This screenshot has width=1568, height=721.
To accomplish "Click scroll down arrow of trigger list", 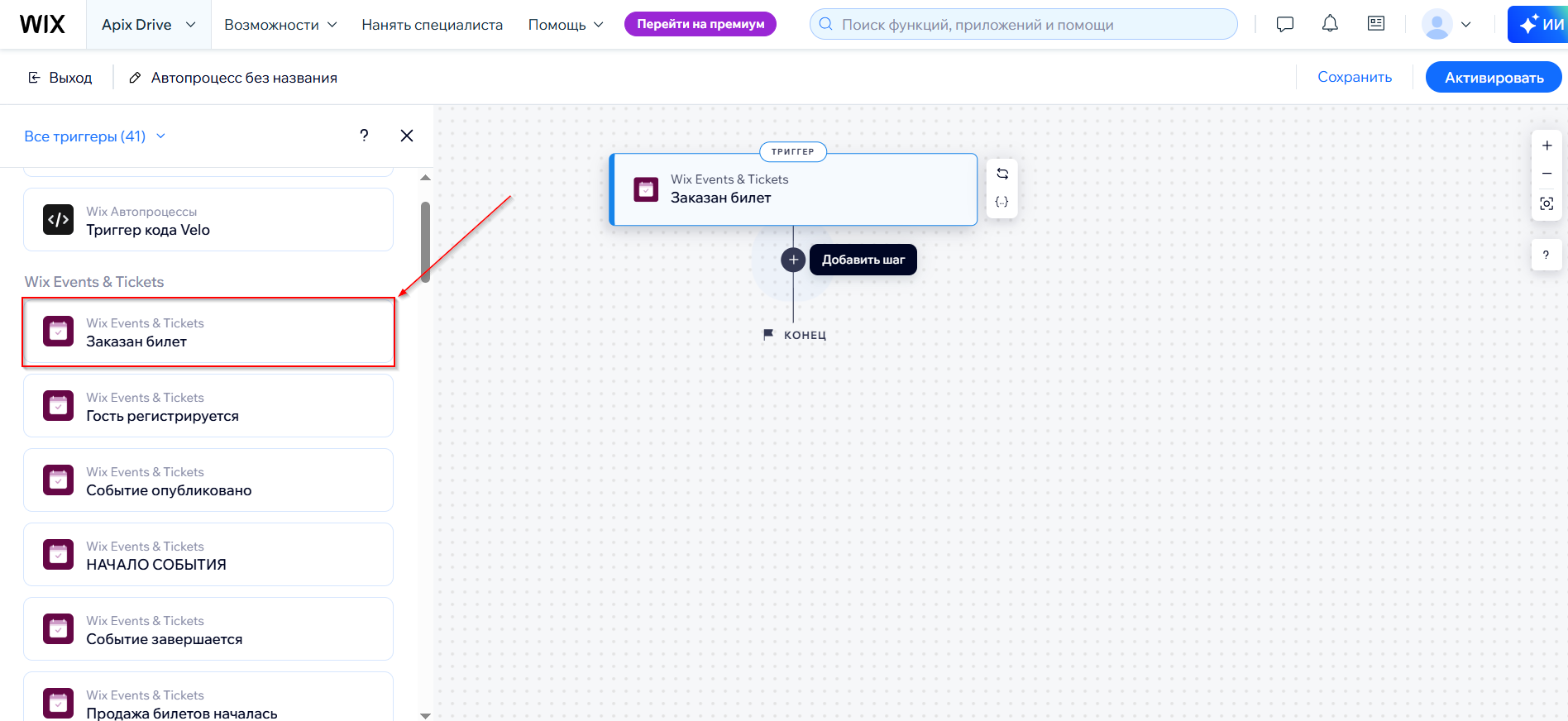I will pos(425,715).
